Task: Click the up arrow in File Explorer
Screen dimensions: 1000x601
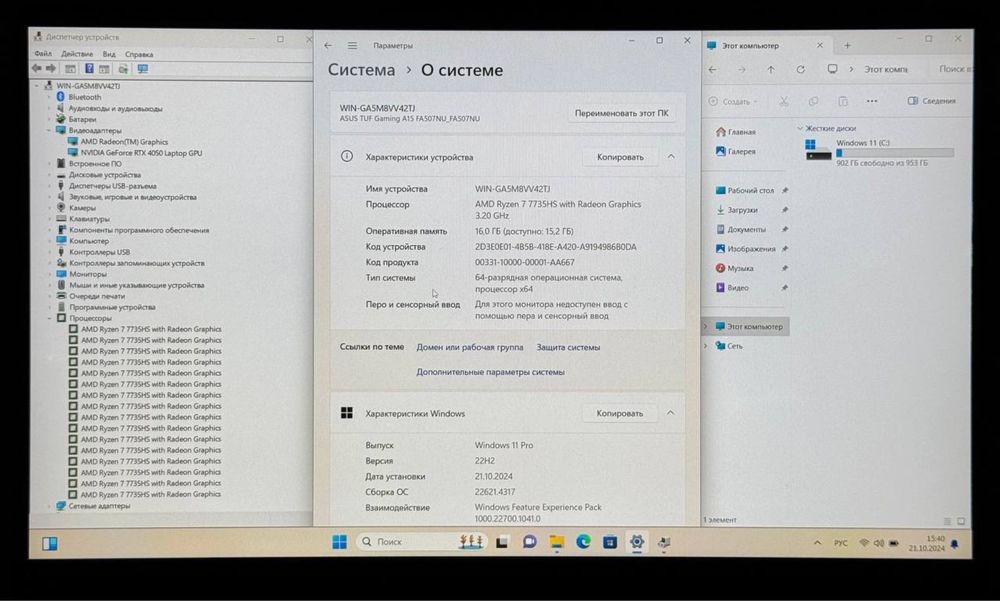Action: coord(771,70)
